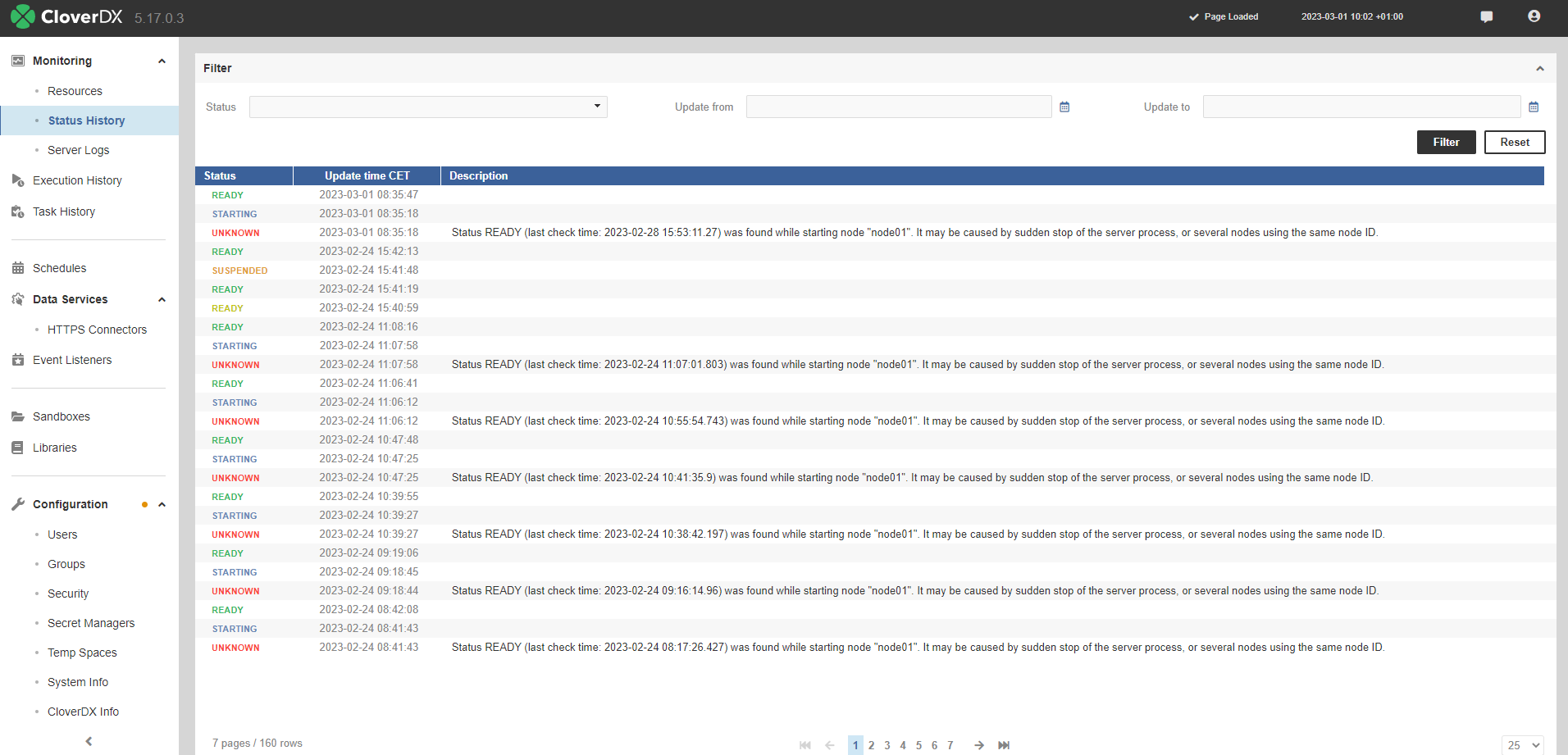Go to page 4
Viewport: 1568px width, 755px height.
(903, 745)
